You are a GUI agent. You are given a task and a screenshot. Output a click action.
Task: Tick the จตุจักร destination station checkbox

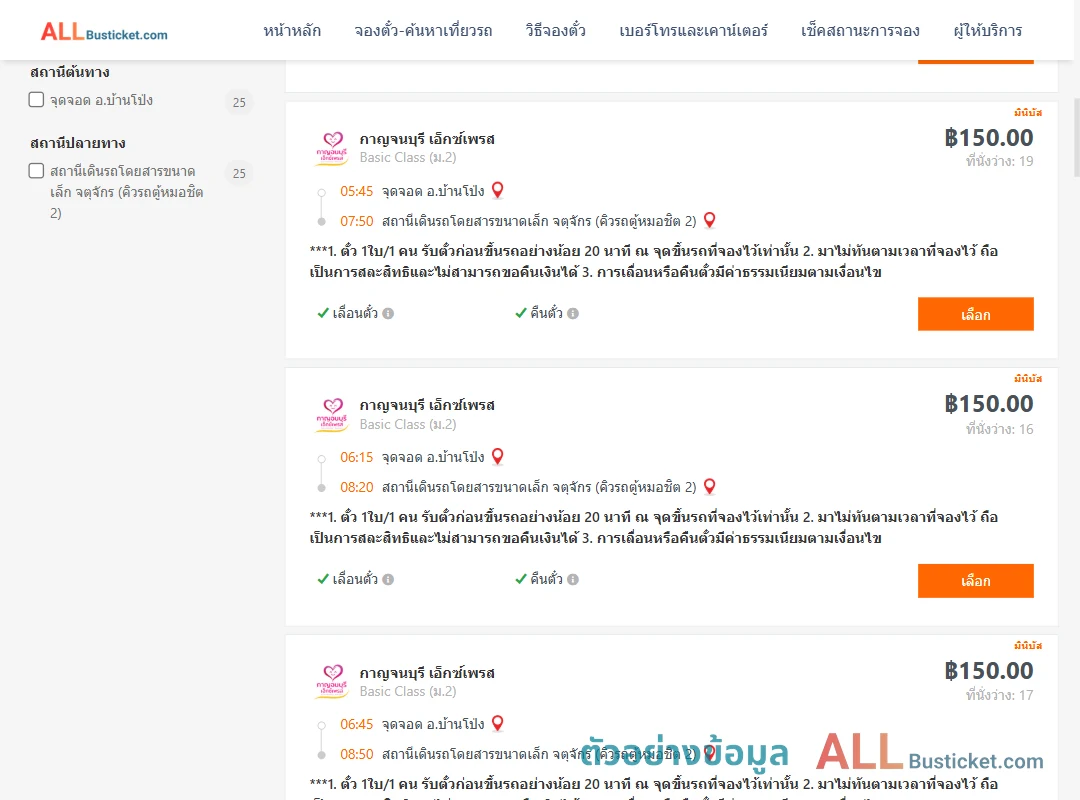pyautogui.click(x=37, y=171)
